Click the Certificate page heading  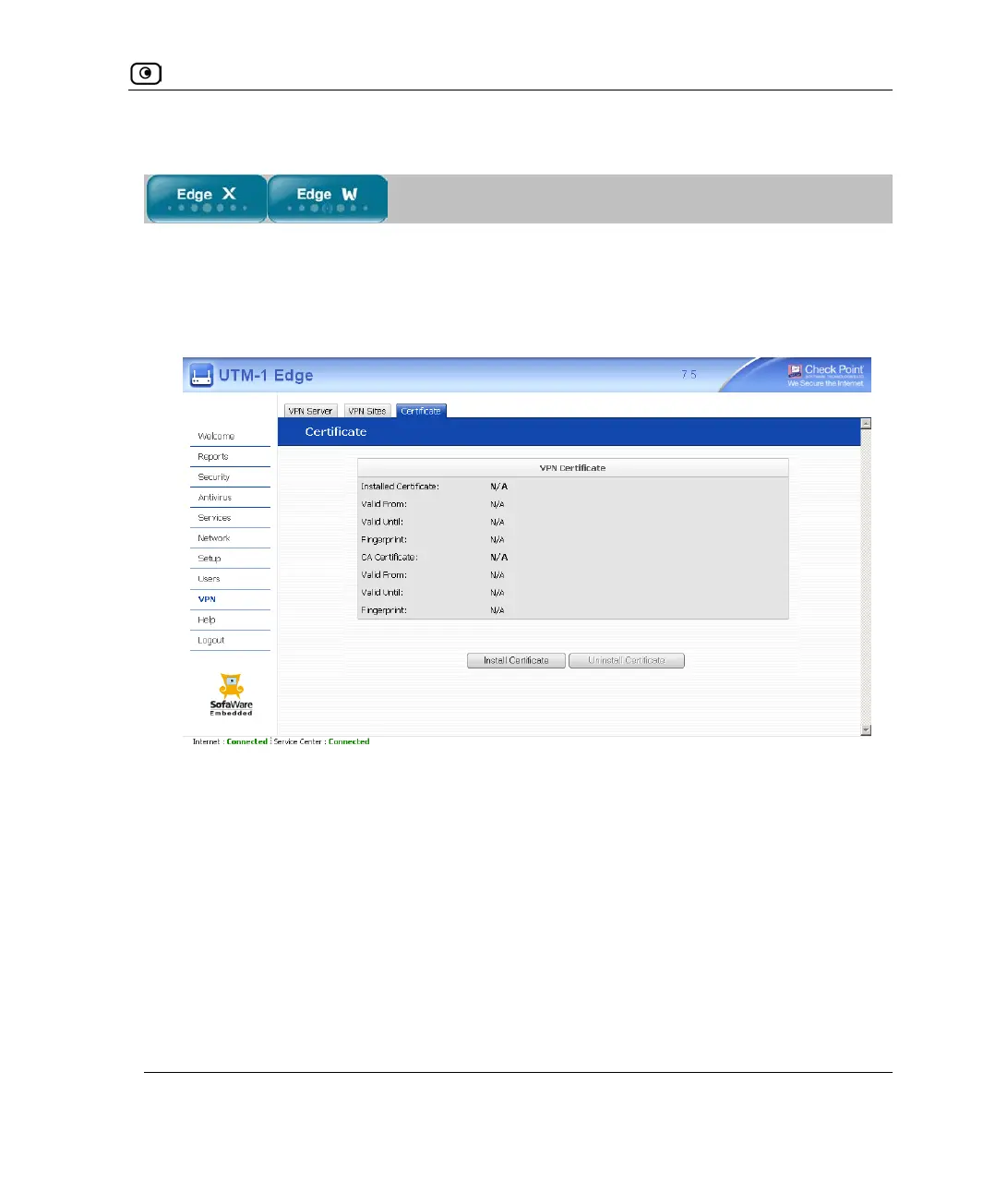pos(336,431)
